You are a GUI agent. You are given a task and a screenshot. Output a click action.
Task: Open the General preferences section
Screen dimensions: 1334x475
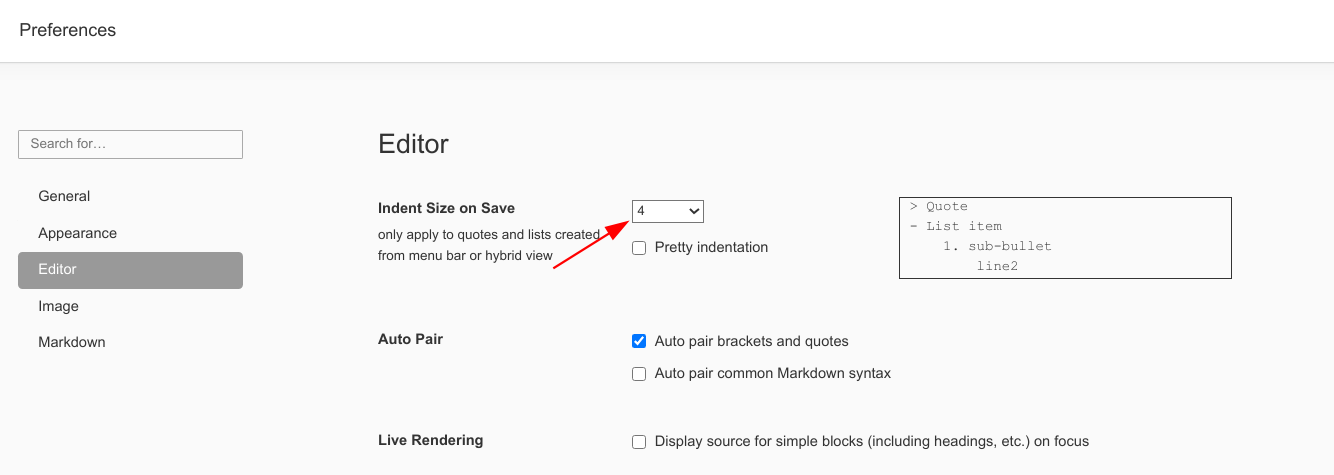click(x=64, y=196)
